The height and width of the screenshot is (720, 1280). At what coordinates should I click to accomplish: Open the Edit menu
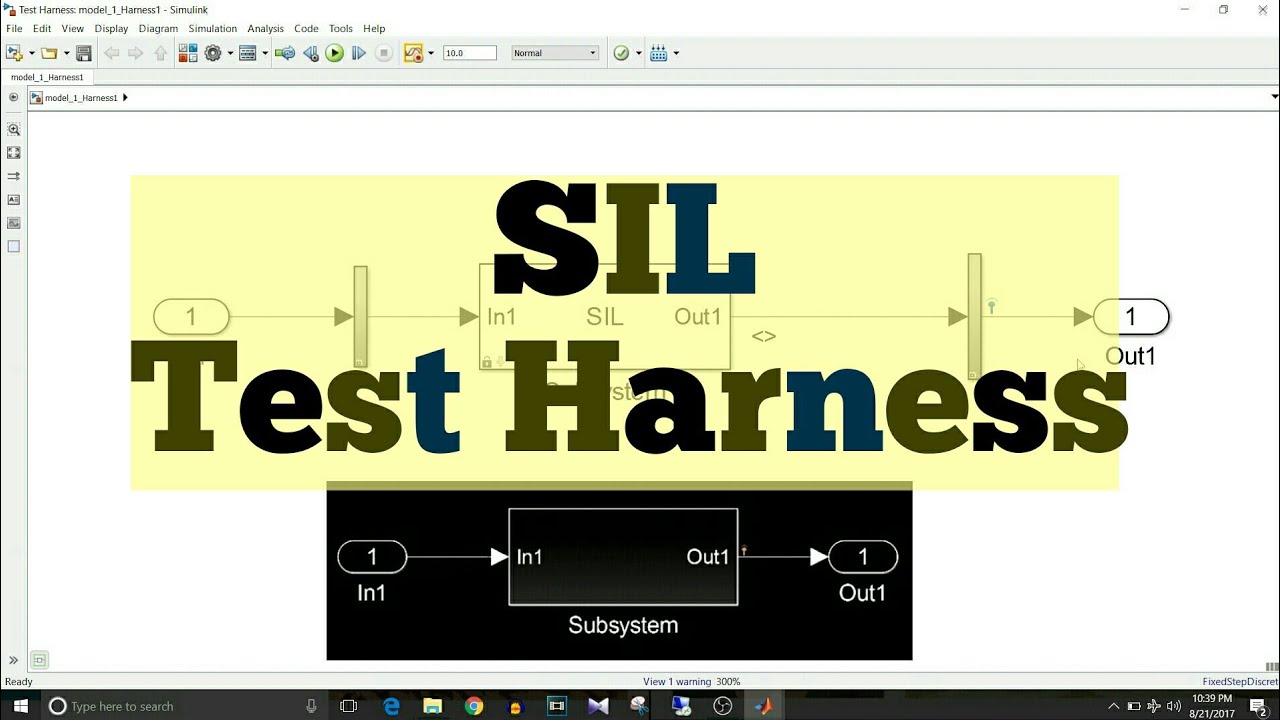tap(42, 29)
